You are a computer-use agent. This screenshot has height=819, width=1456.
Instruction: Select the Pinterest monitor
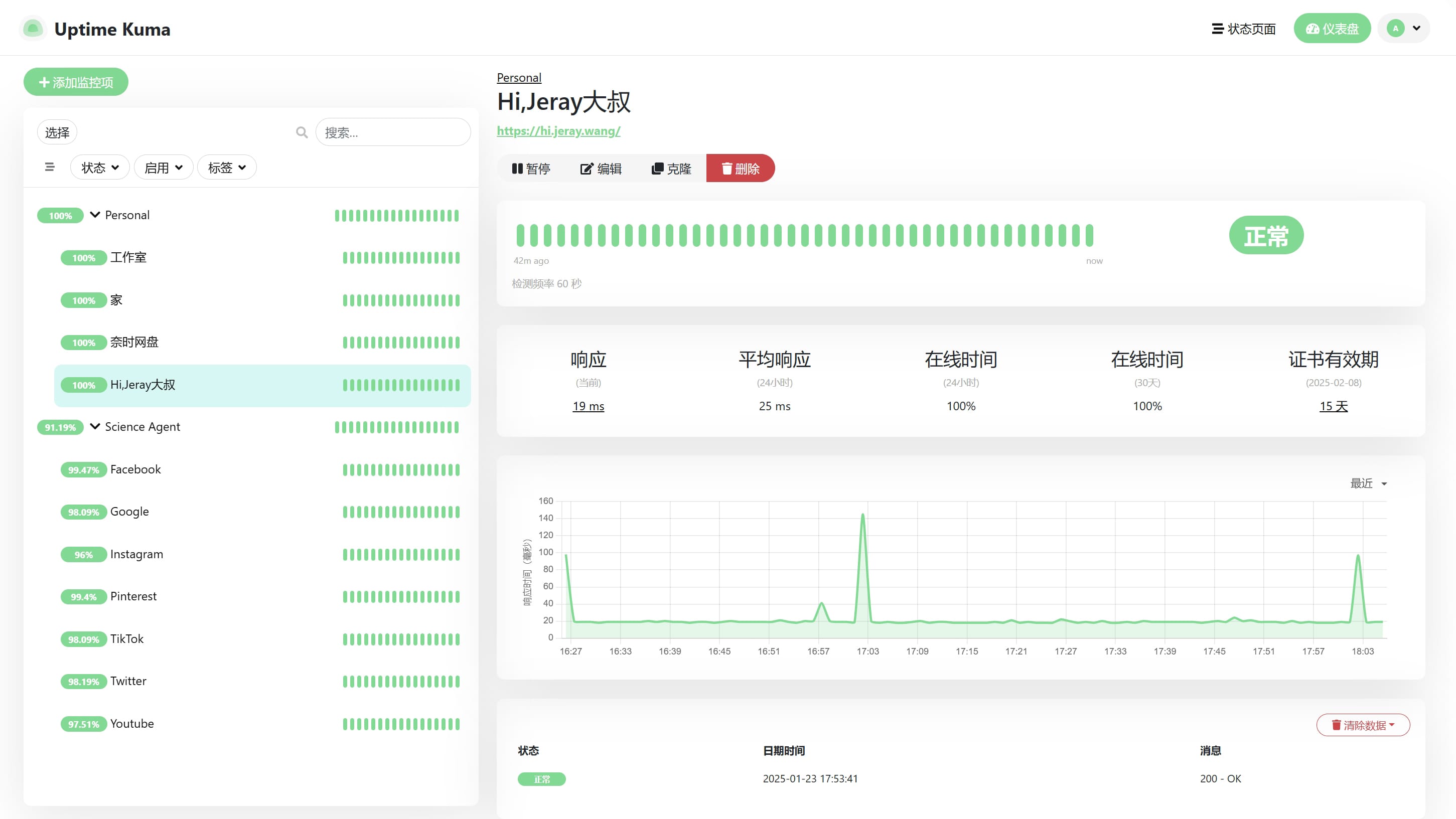[x=262, y=596]
